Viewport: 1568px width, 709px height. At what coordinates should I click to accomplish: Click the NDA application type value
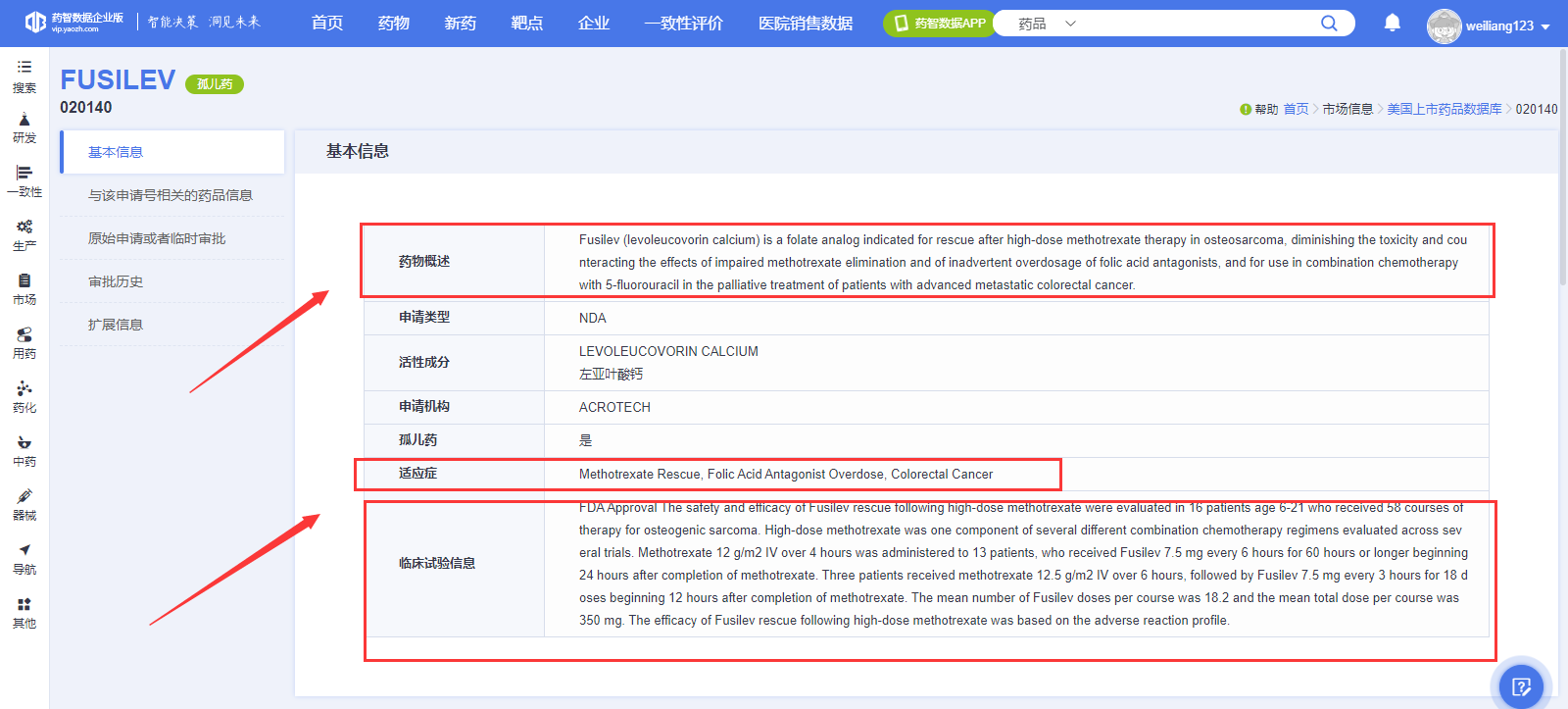(593, 318)
